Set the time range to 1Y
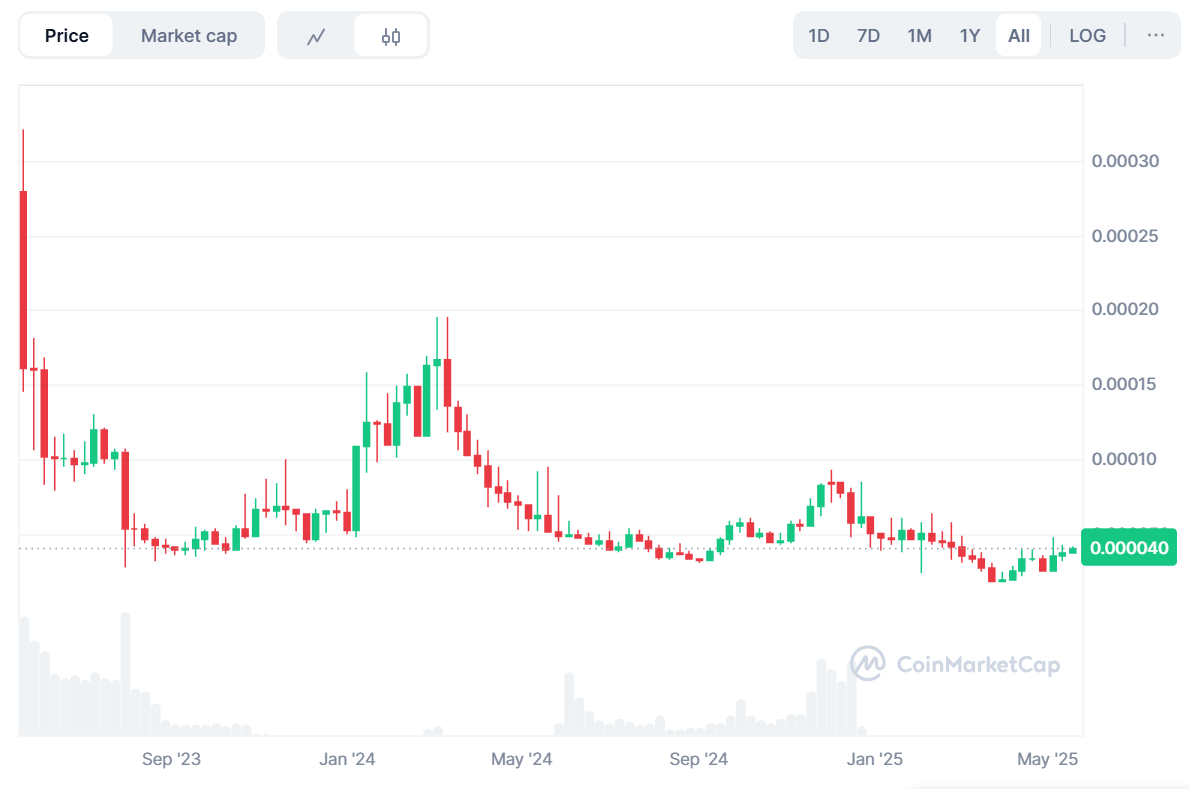The height and width of the screenshot is (789, 1189). [x=970, y=36]
